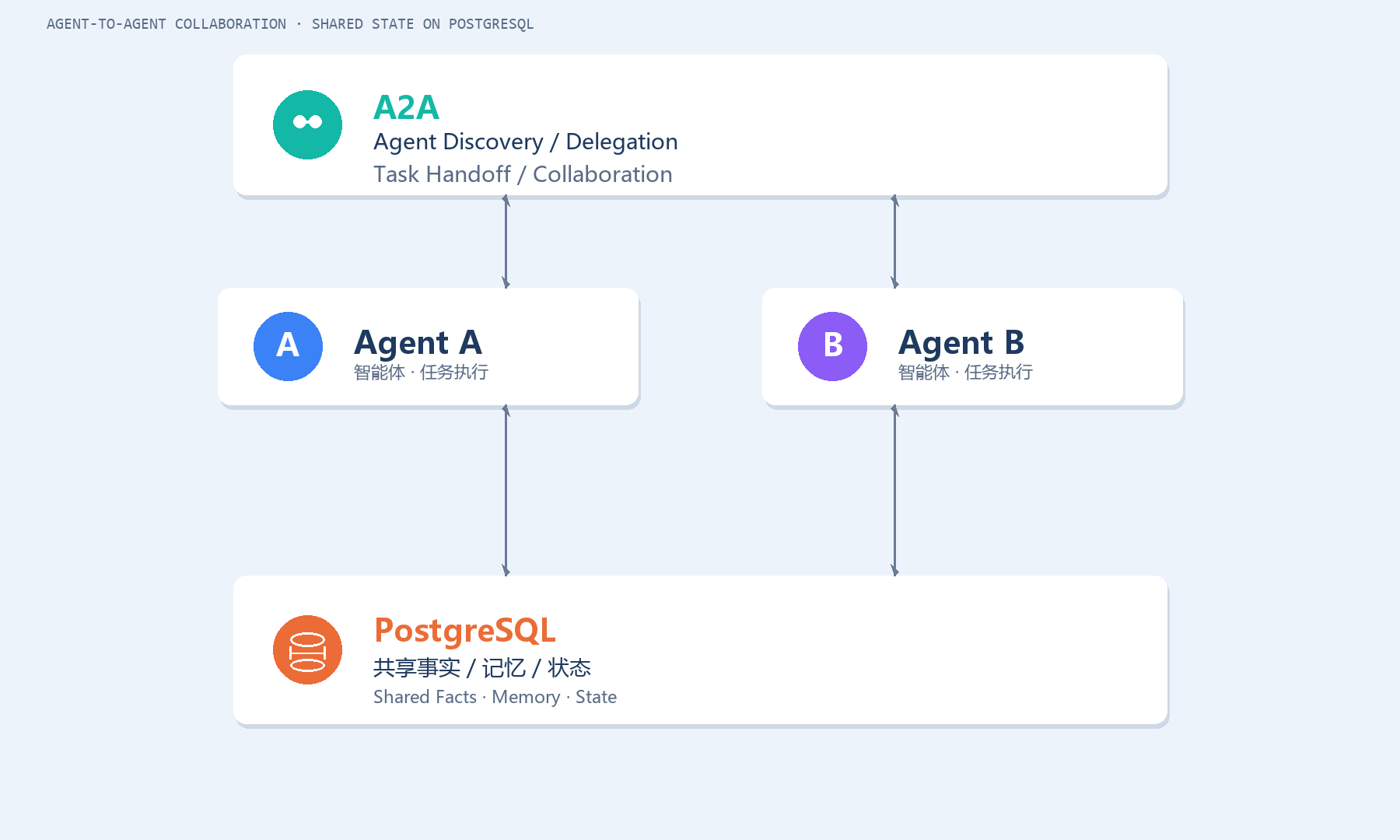Click the page header about shared state
Viewport: 1400px width, 840px height.
coord(290,24)
